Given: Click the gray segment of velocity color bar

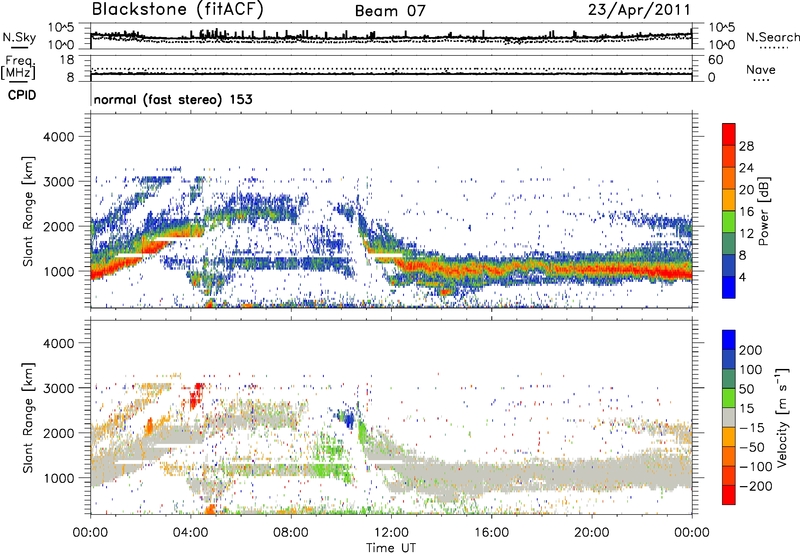Looking at the screenshot, I should (x=729, y=417).
